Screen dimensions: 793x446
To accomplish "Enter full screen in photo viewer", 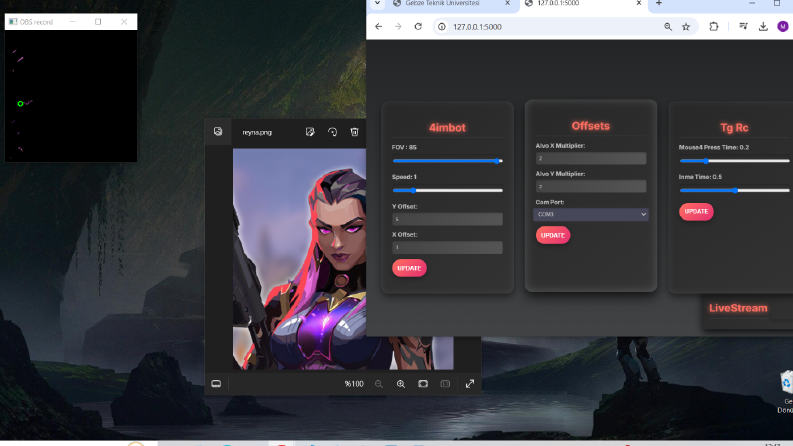I will [x=470, y=384].
